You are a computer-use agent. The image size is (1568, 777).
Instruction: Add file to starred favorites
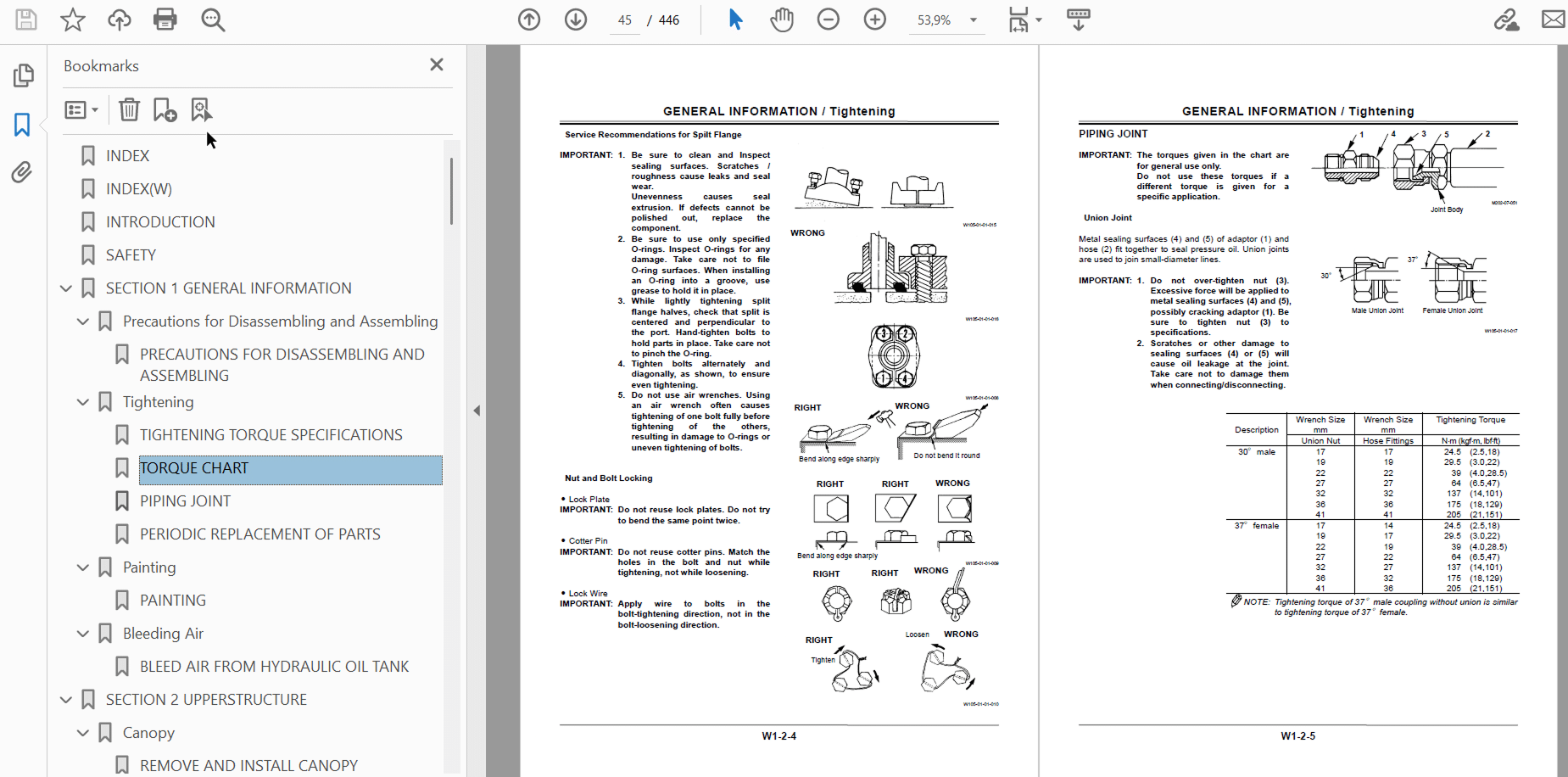coord(73,20)
